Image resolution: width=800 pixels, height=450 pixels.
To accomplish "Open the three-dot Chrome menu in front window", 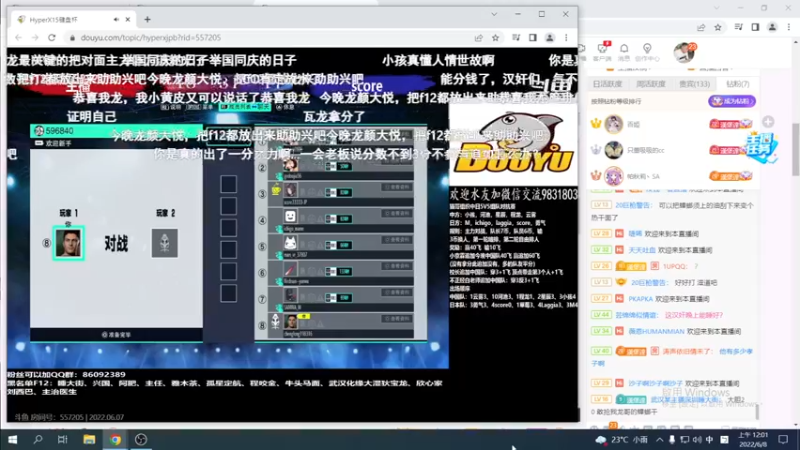I will [x=566, y=38].
